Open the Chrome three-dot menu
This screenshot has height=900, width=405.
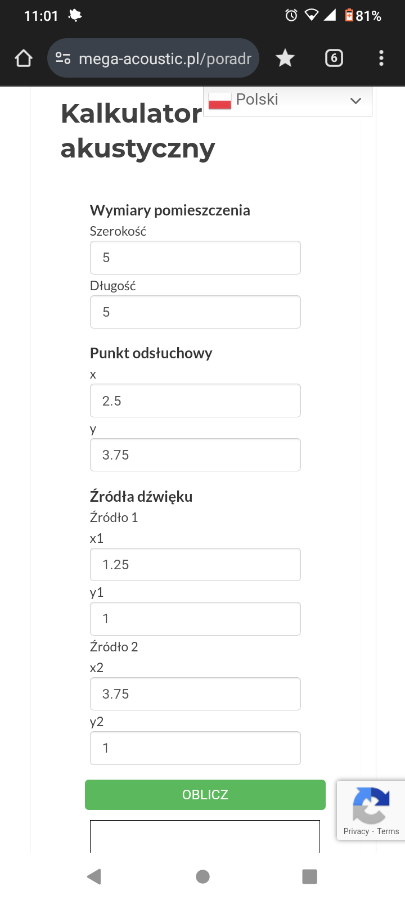point(381,58)
